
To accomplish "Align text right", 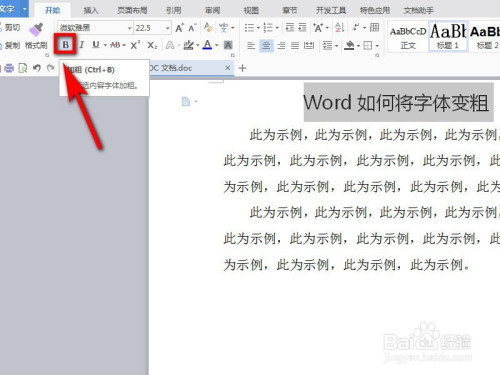I will (x=281, y=45).
